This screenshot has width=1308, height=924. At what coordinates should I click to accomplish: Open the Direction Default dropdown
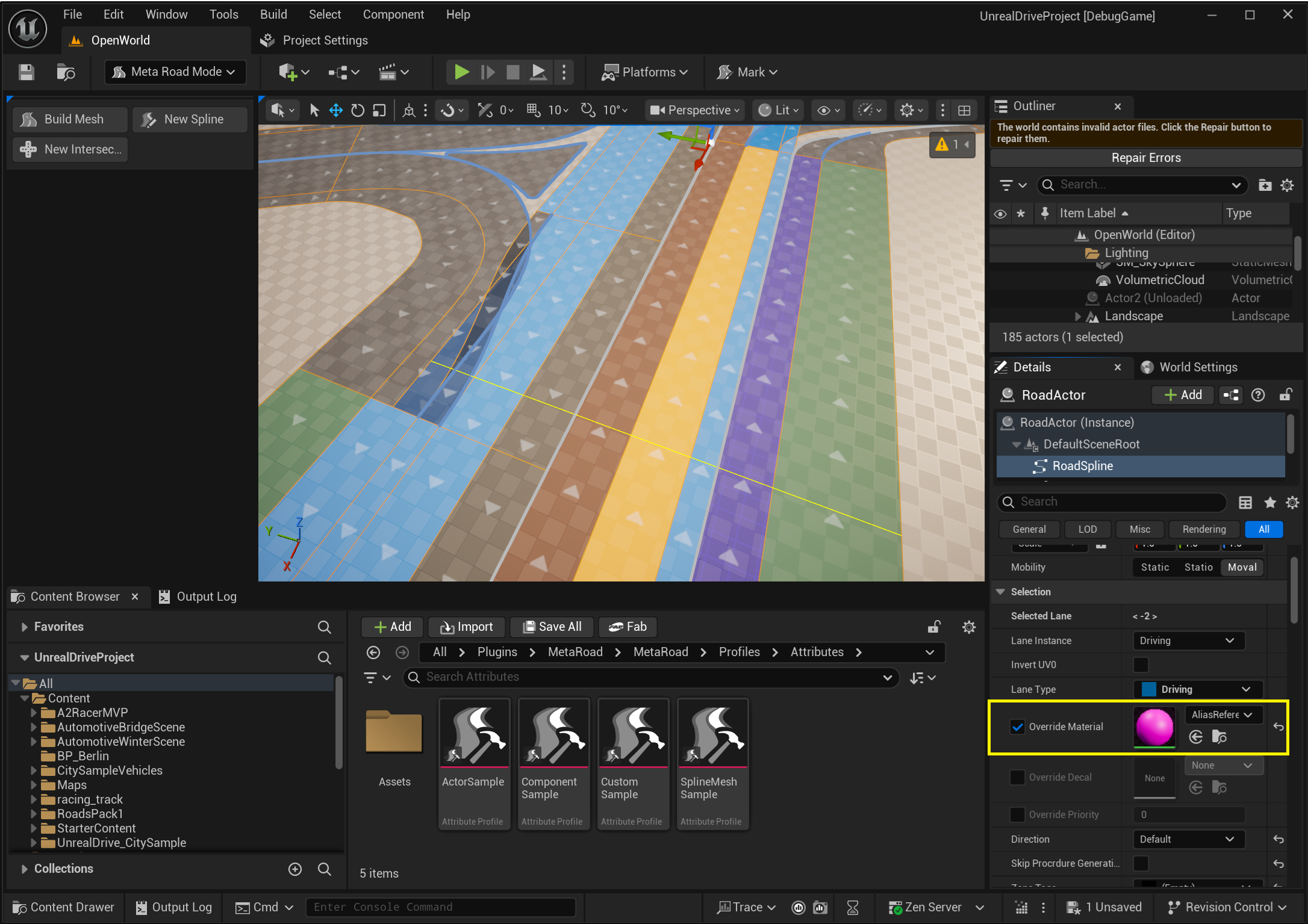point(1188,840)
